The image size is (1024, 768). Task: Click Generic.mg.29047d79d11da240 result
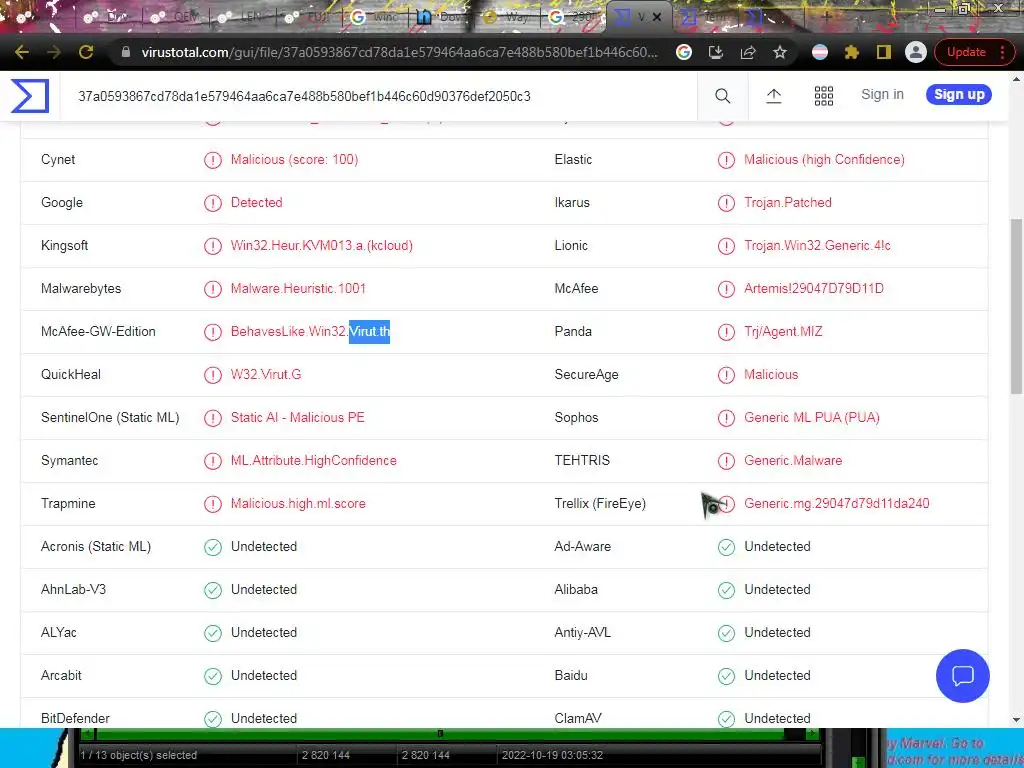pos(837,504)
